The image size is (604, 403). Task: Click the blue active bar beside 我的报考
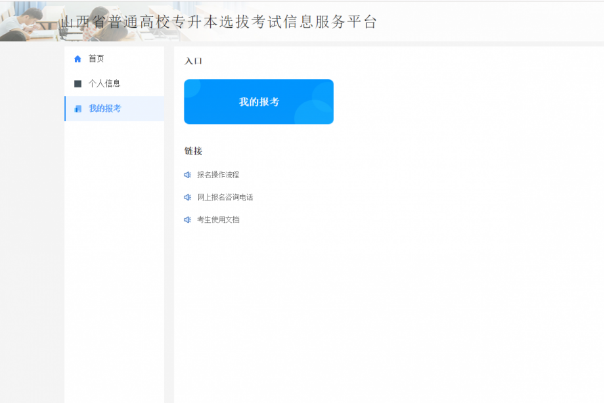click(65, 108)
